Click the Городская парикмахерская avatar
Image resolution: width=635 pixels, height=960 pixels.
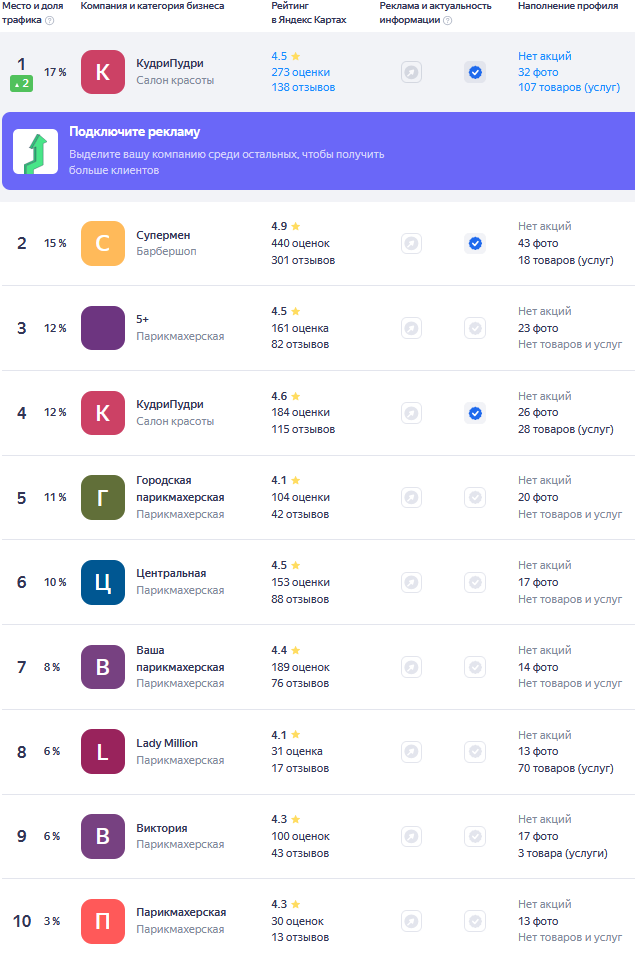point(103,497)
